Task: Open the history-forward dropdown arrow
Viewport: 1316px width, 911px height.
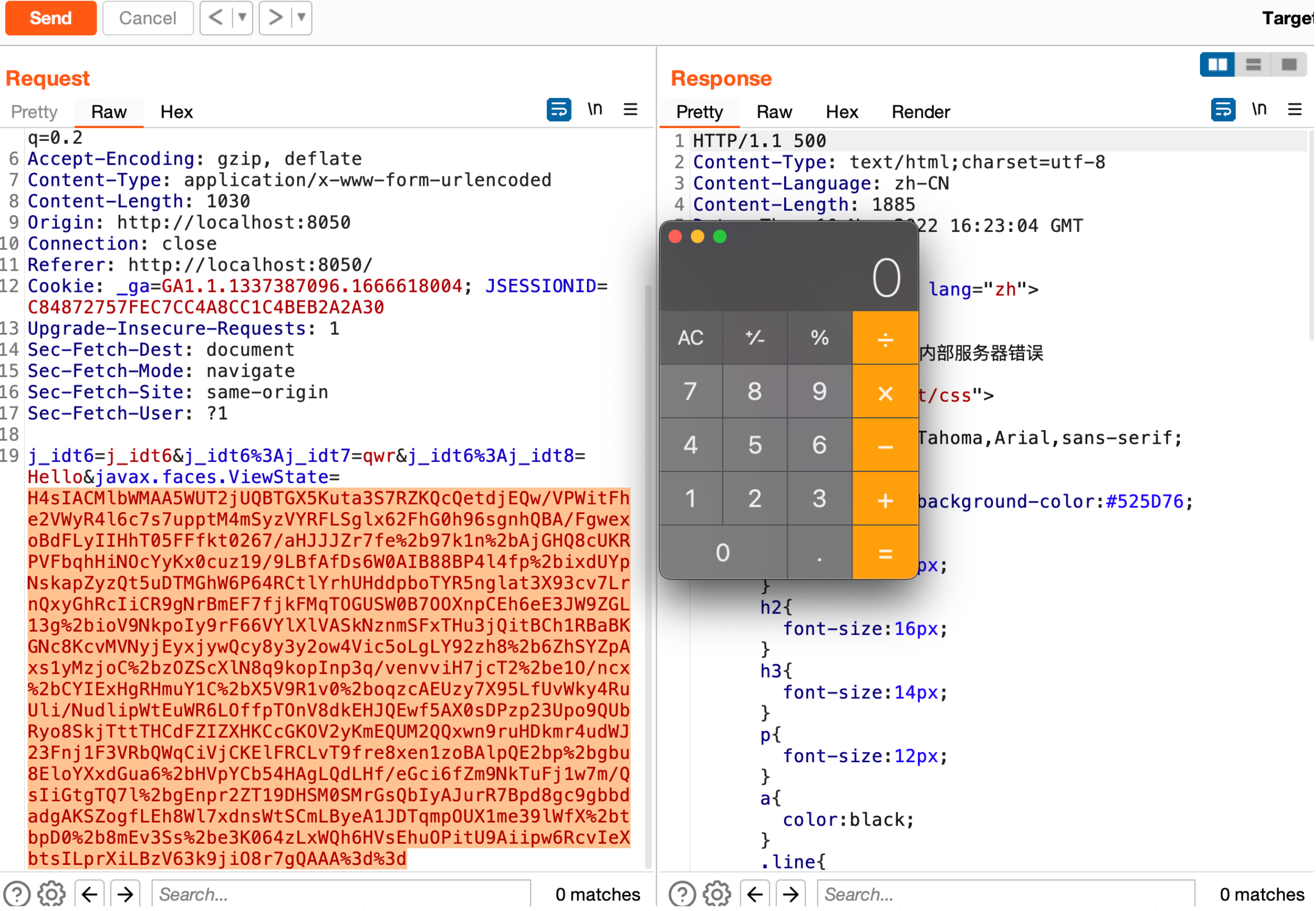Action: tap(301, 17)
